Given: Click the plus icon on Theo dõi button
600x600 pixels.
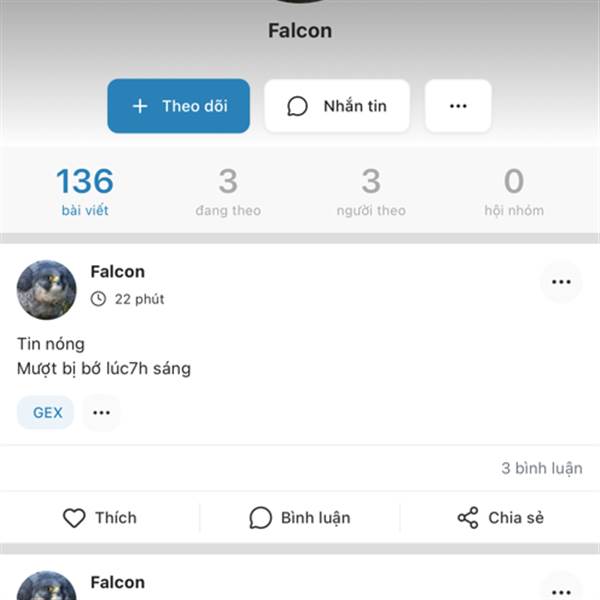Looking at the screenshot, I should pos(140,106).
